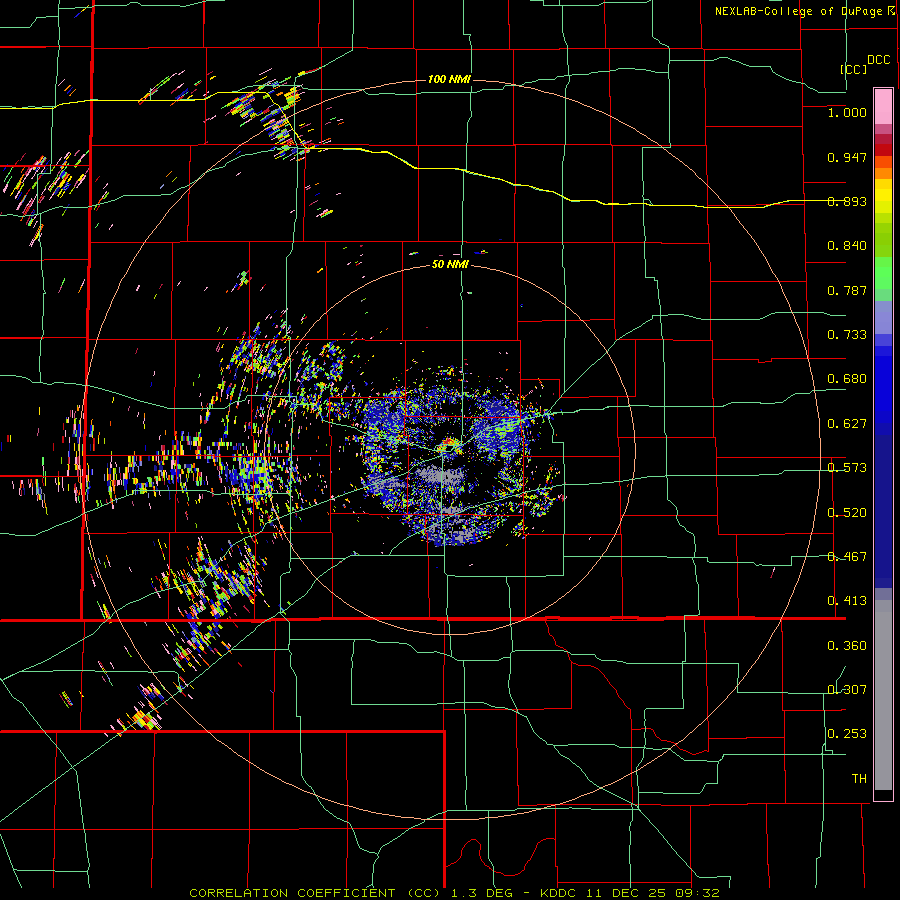Select the 0.627 scale value
This screenshot has height=900, width=900.
847,424
